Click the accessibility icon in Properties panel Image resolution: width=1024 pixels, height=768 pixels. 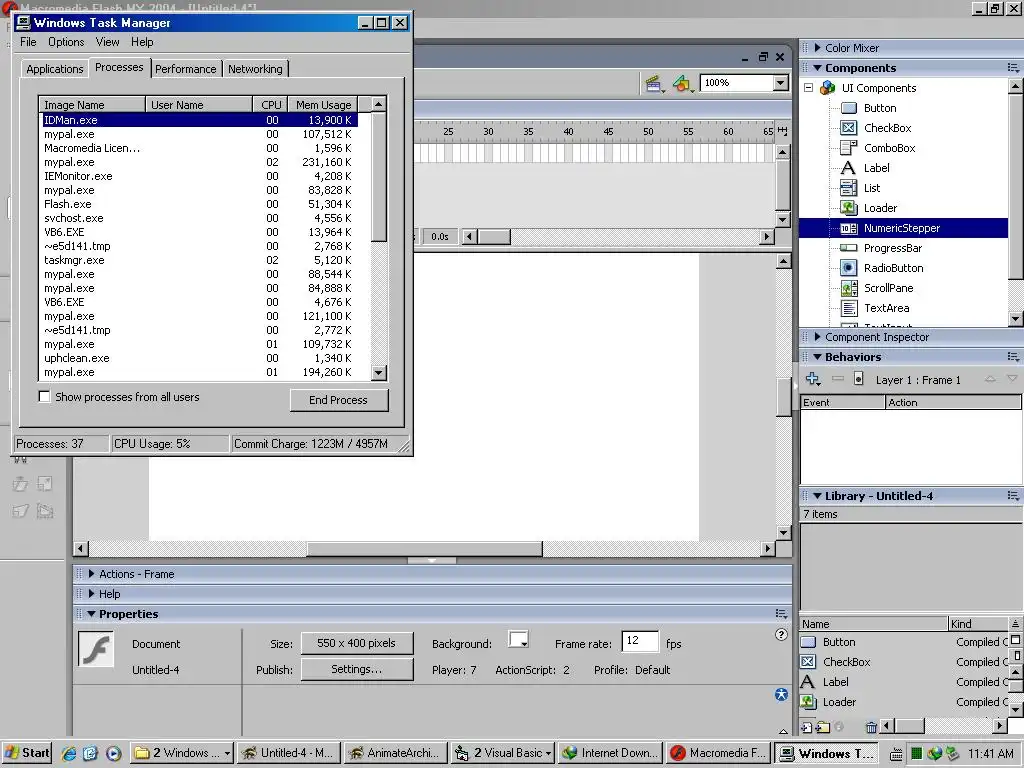click(x=781, y=694)
